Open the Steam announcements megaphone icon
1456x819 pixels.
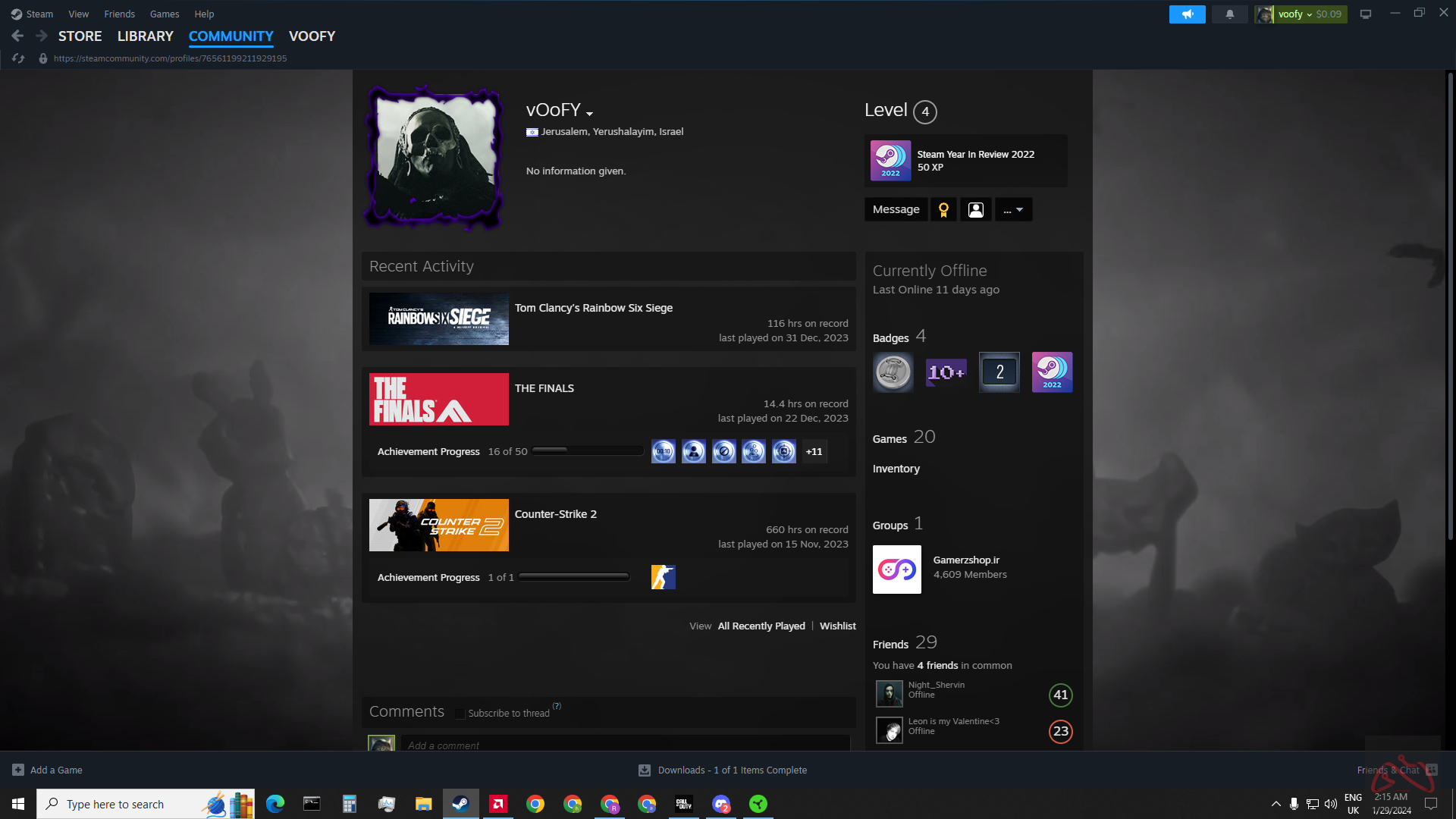point(1187,14)
